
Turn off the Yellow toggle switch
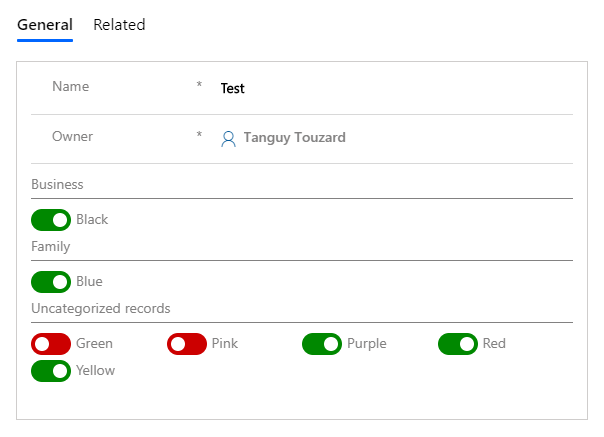pyautogui.click(x=51, y=371)
